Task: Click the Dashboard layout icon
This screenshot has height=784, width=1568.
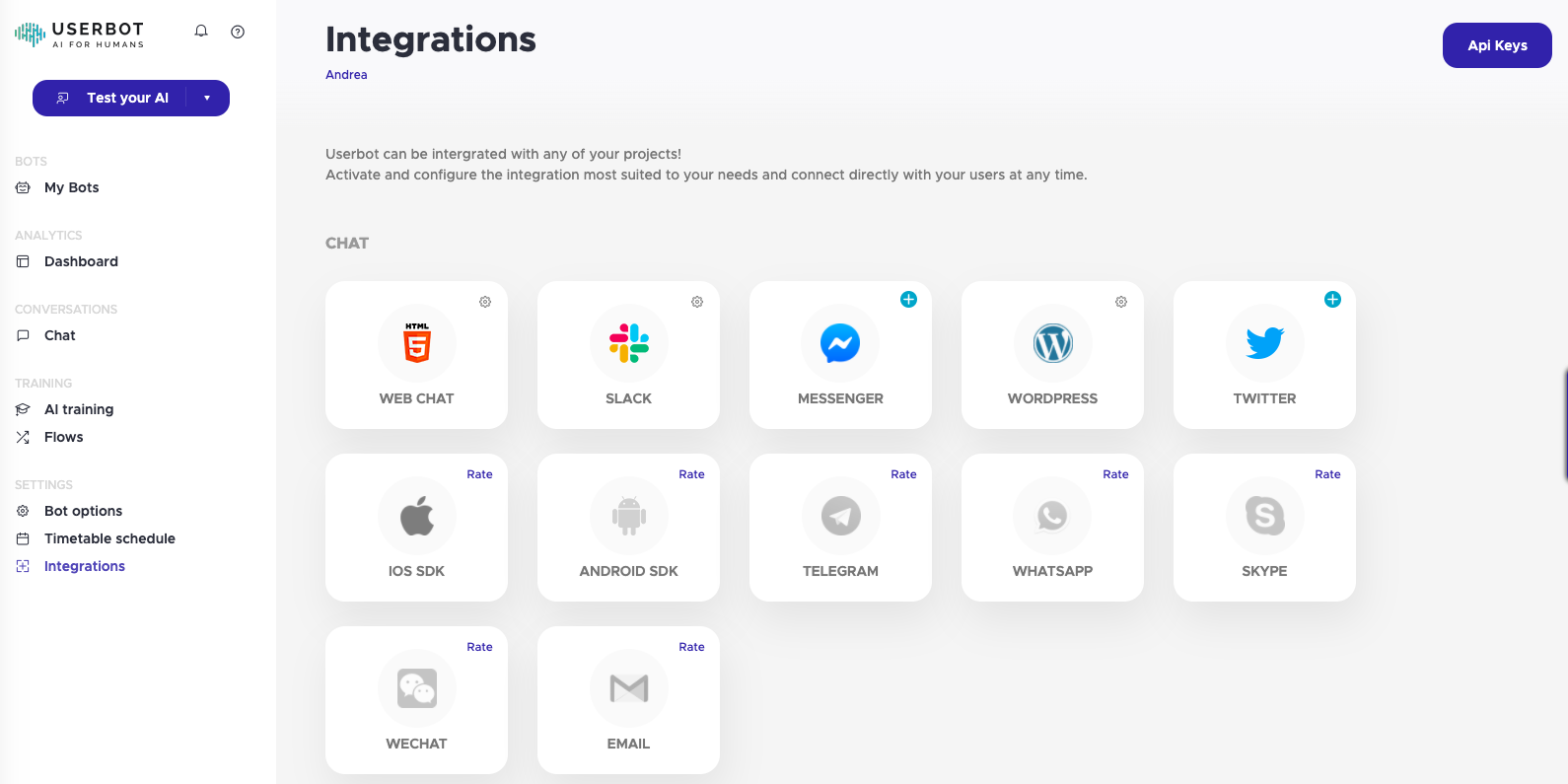Action: tap(23, 261)
